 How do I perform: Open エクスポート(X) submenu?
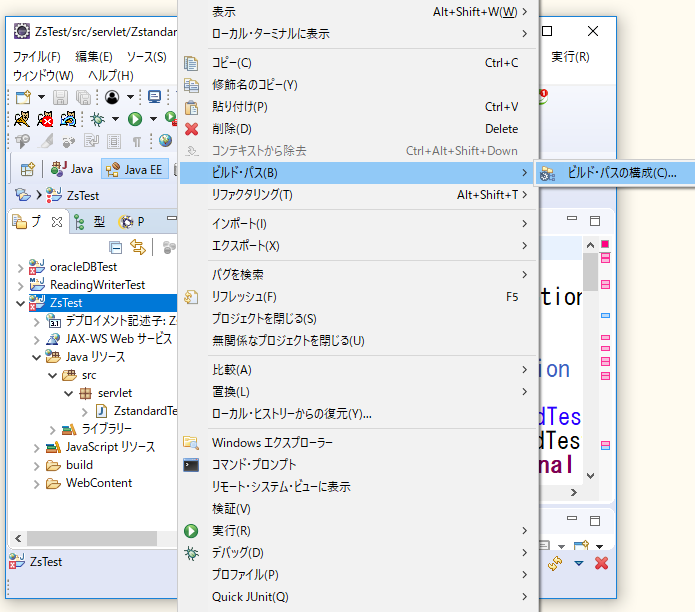pos(359,246)
